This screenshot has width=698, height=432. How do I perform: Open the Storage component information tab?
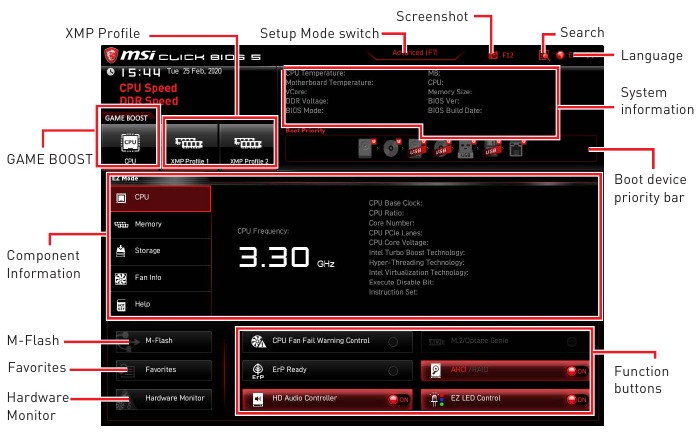point(161,251)
